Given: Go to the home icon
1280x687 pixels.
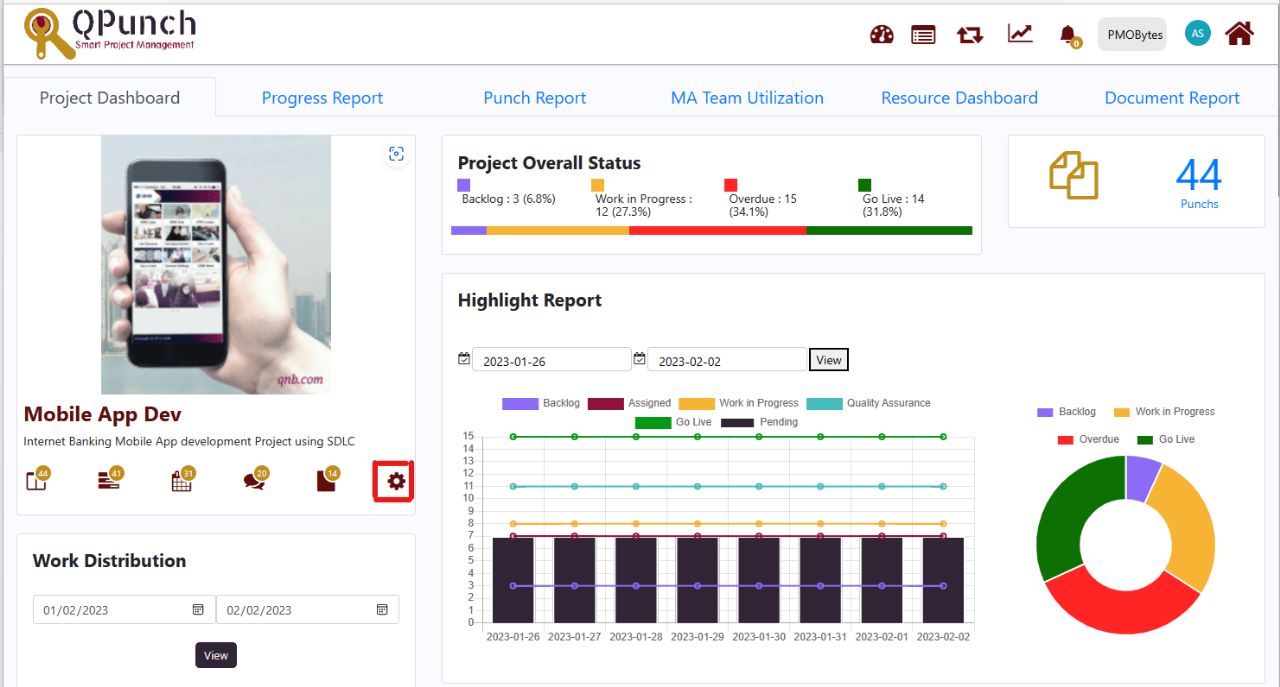Looking at the screenshot, I should (x=1239, y=34).
